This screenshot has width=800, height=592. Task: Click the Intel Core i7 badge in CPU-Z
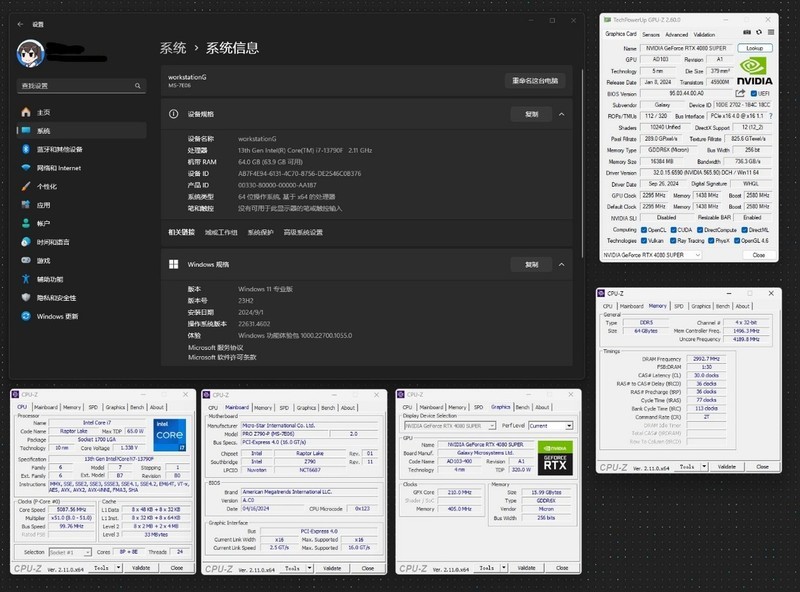click(169, 435)
